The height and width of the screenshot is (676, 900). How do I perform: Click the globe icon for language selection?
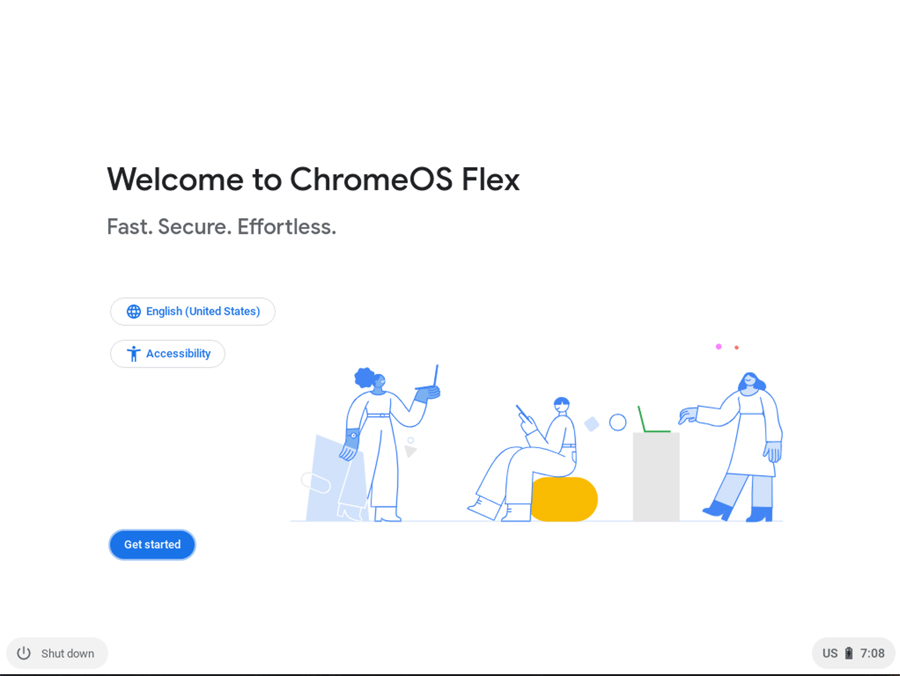coord(133,312)
